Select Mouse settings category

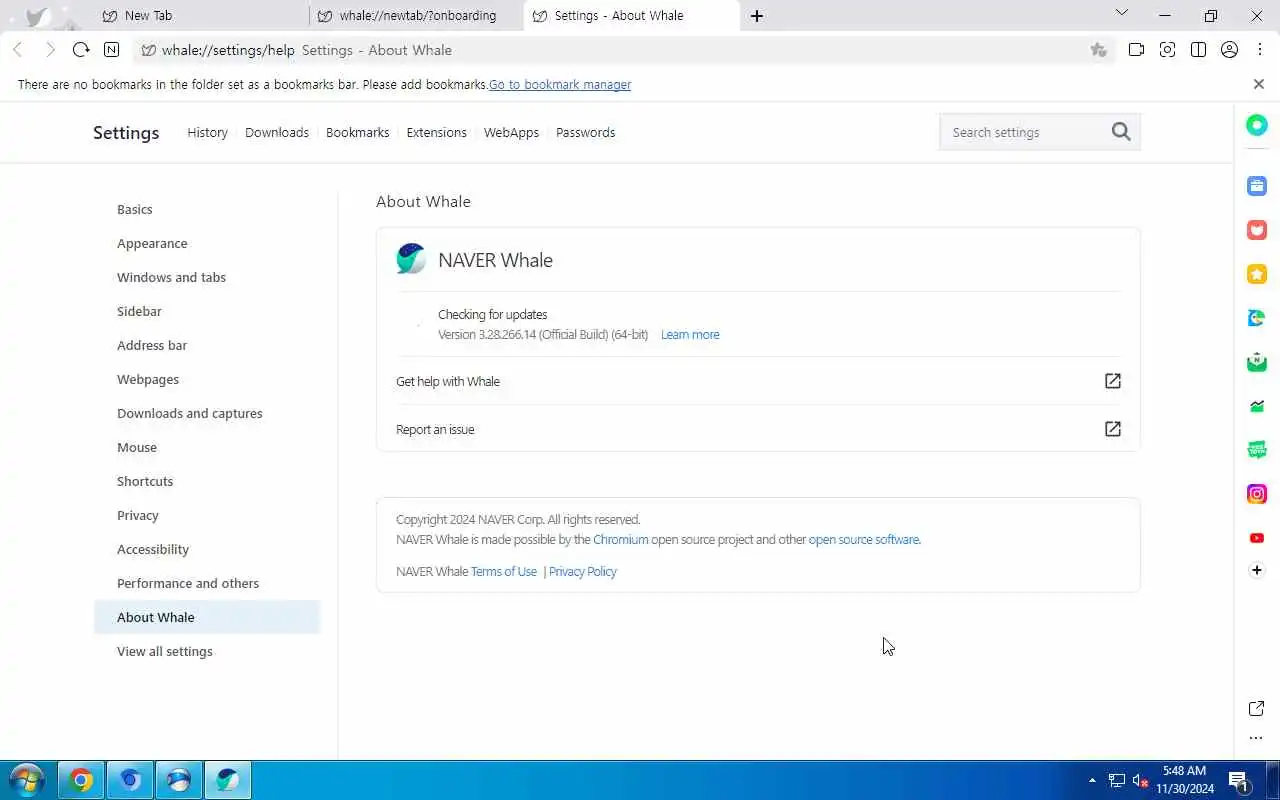pos(137,447)
